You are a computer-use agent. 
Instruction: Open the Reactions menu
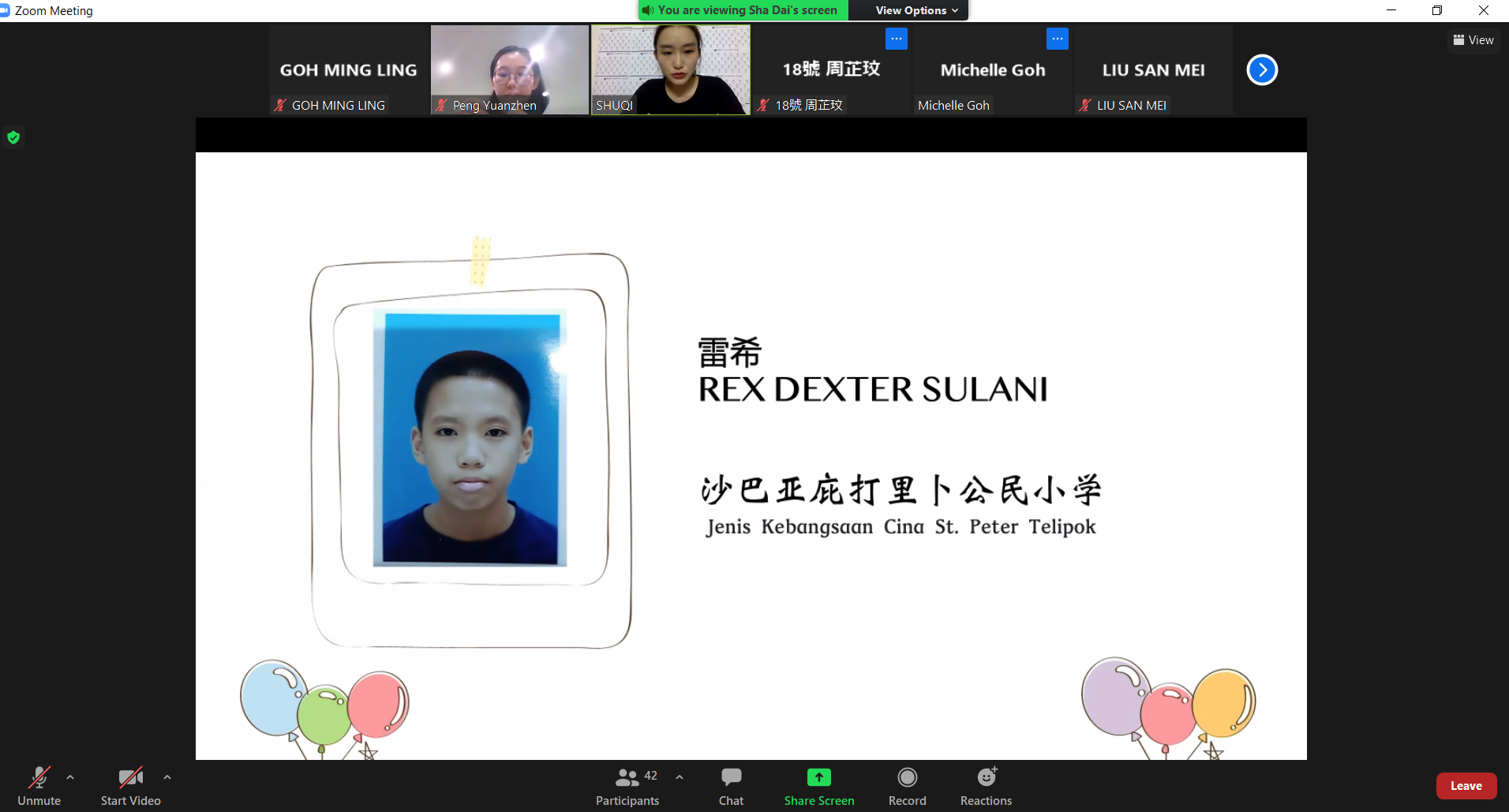[986, 786]
